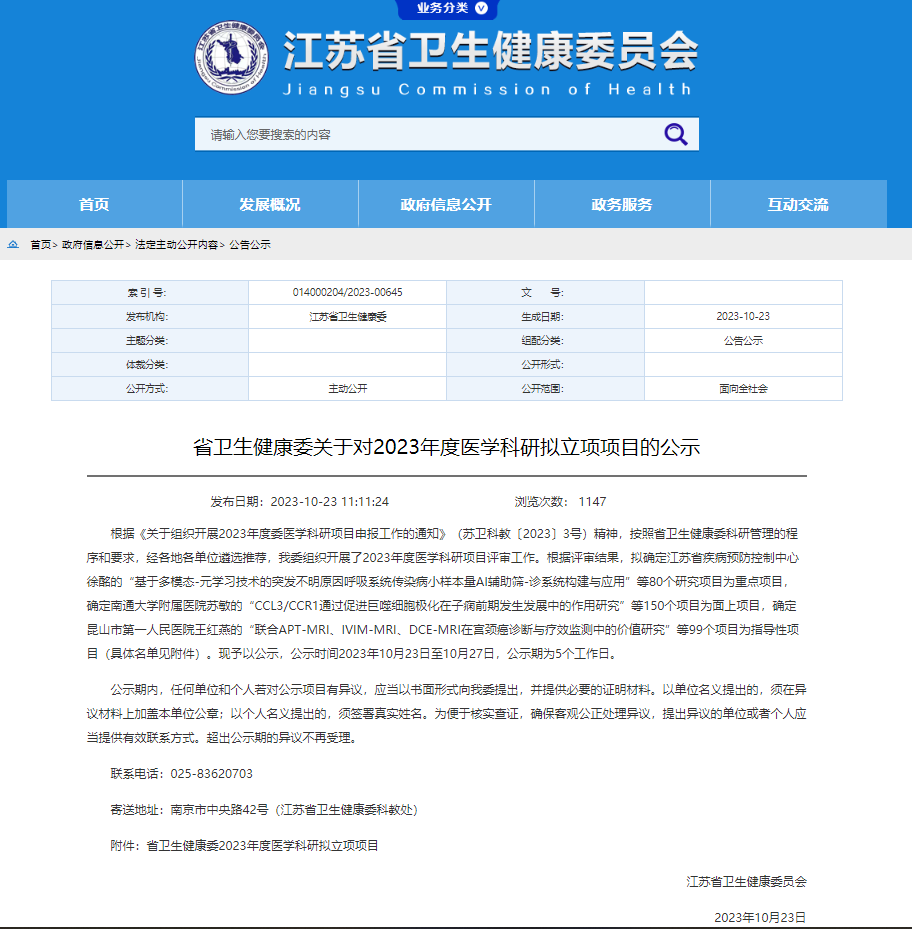Click the site title 江苏省卫生健康委员会
Image resolution: width=912 pixels, height=929 pixels.
click(x=491, y=51)
